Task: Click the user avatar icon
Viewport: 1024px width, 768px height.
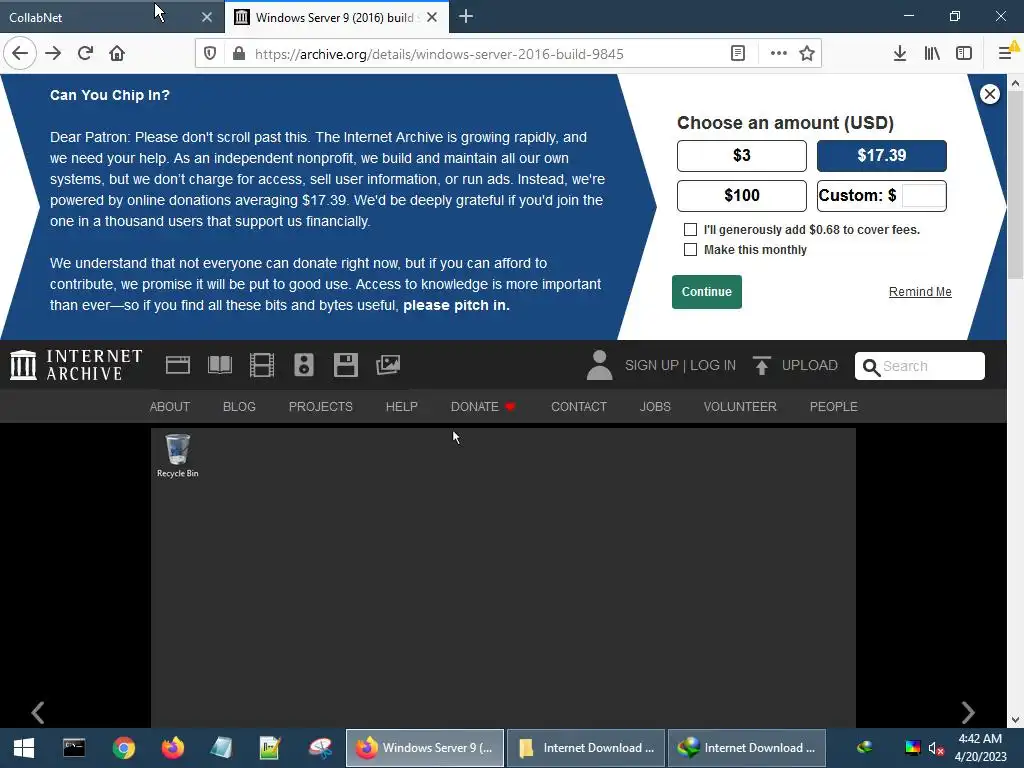Action: (600, 365)
